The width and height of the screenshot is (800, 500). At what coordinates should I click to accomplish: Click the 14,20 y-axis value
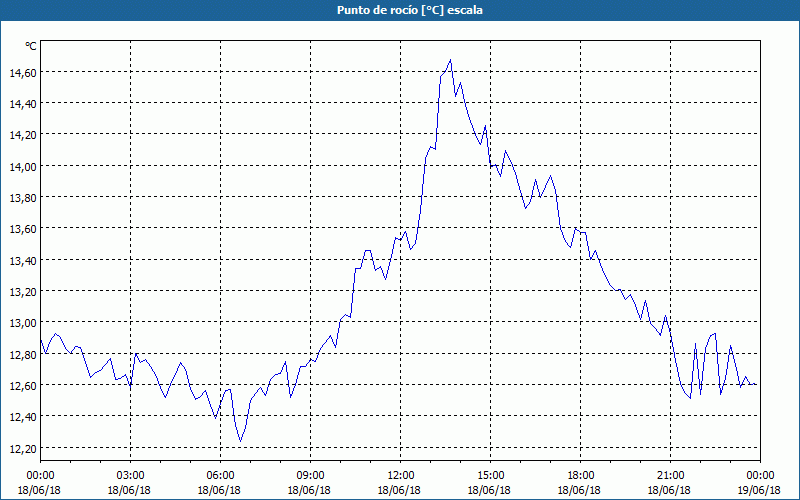coord(23,135)
